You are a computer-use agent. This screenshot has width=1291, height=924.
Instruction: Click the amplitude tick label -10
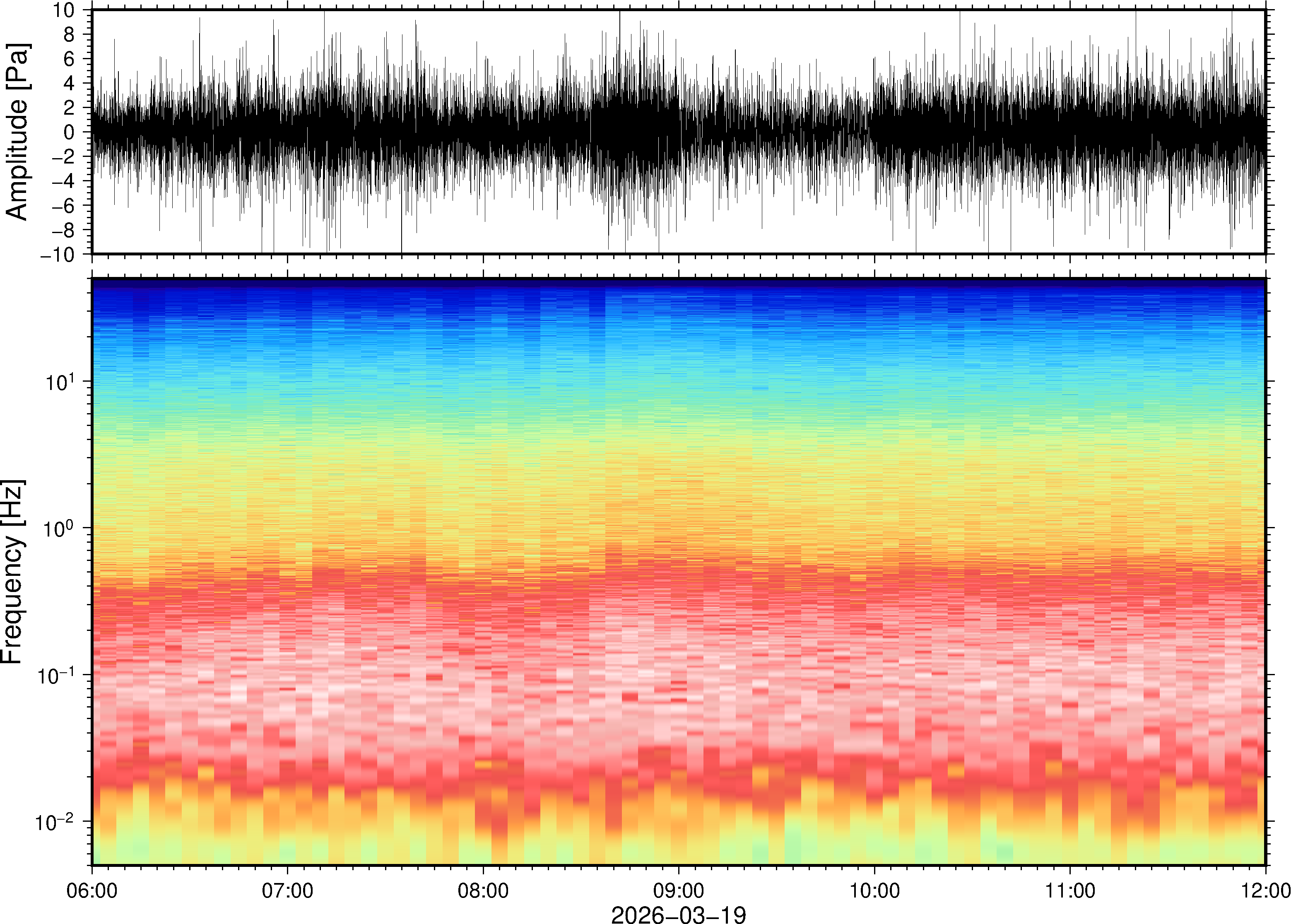point(58,255)
